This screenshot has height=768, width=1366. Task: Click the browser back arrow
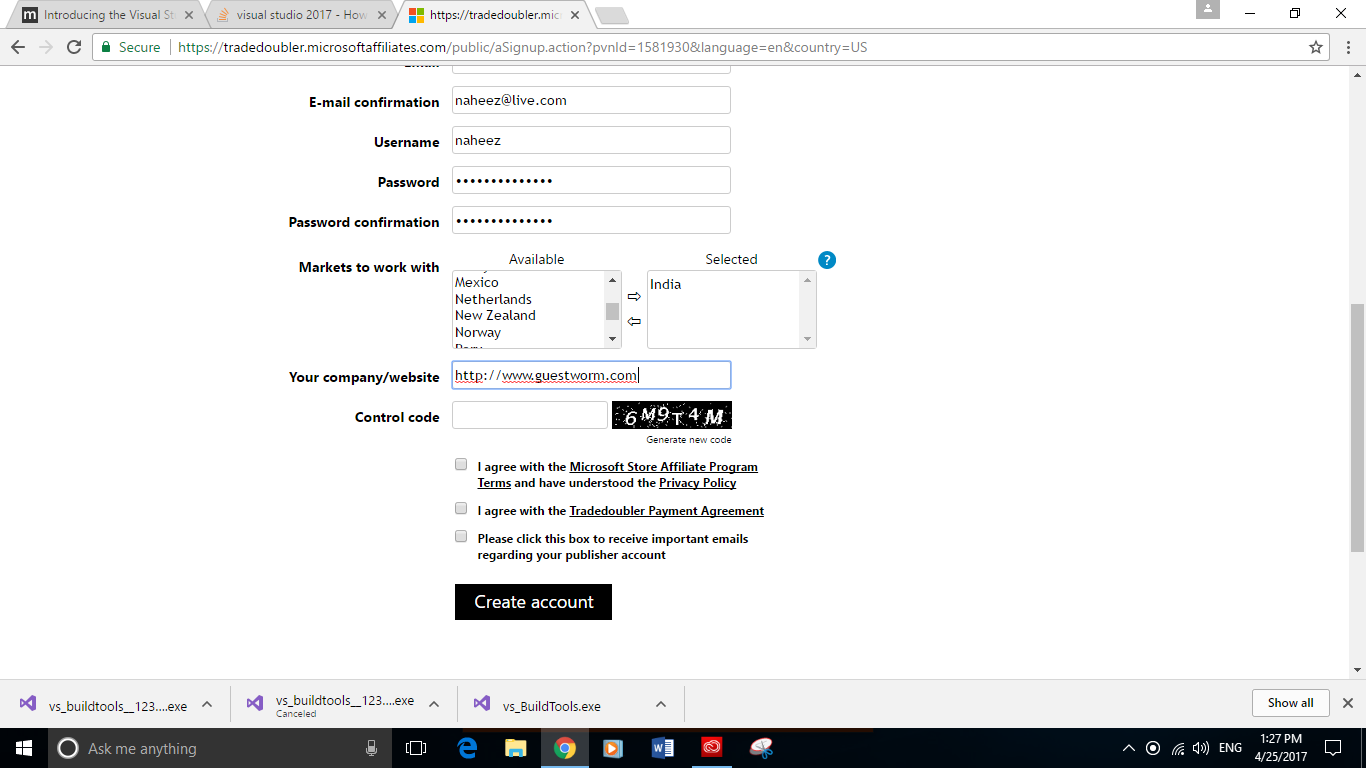point(18,47)
